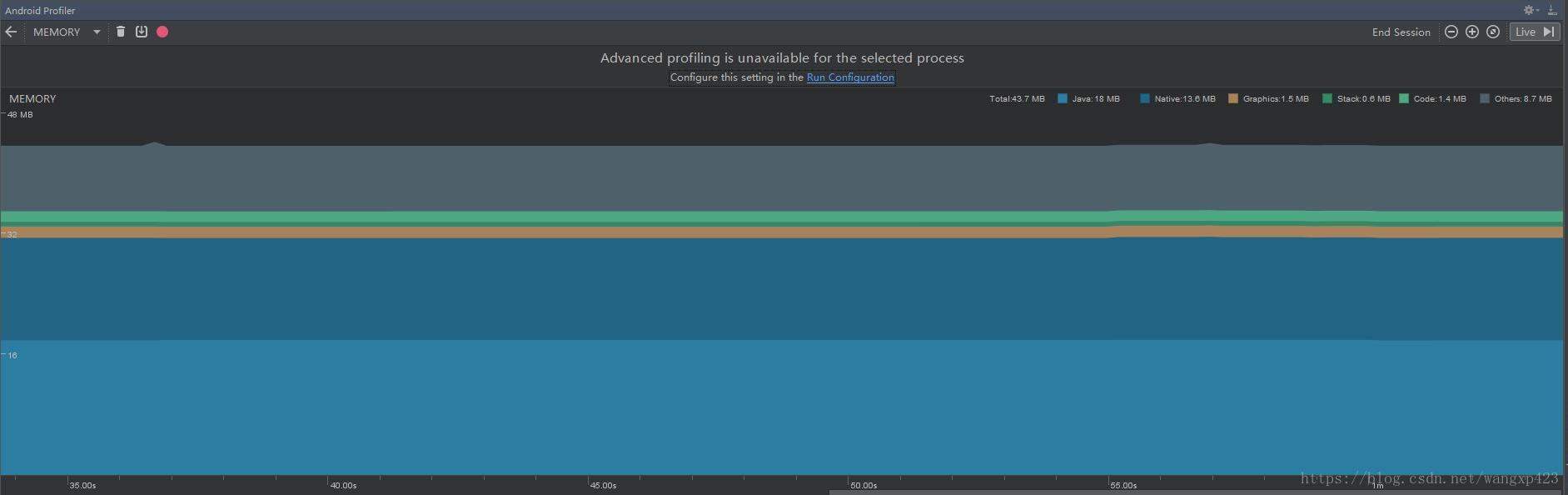1568x495 pixels.
Task: Open the MEMORY profiler dropdown
Action: coord(67,32)
